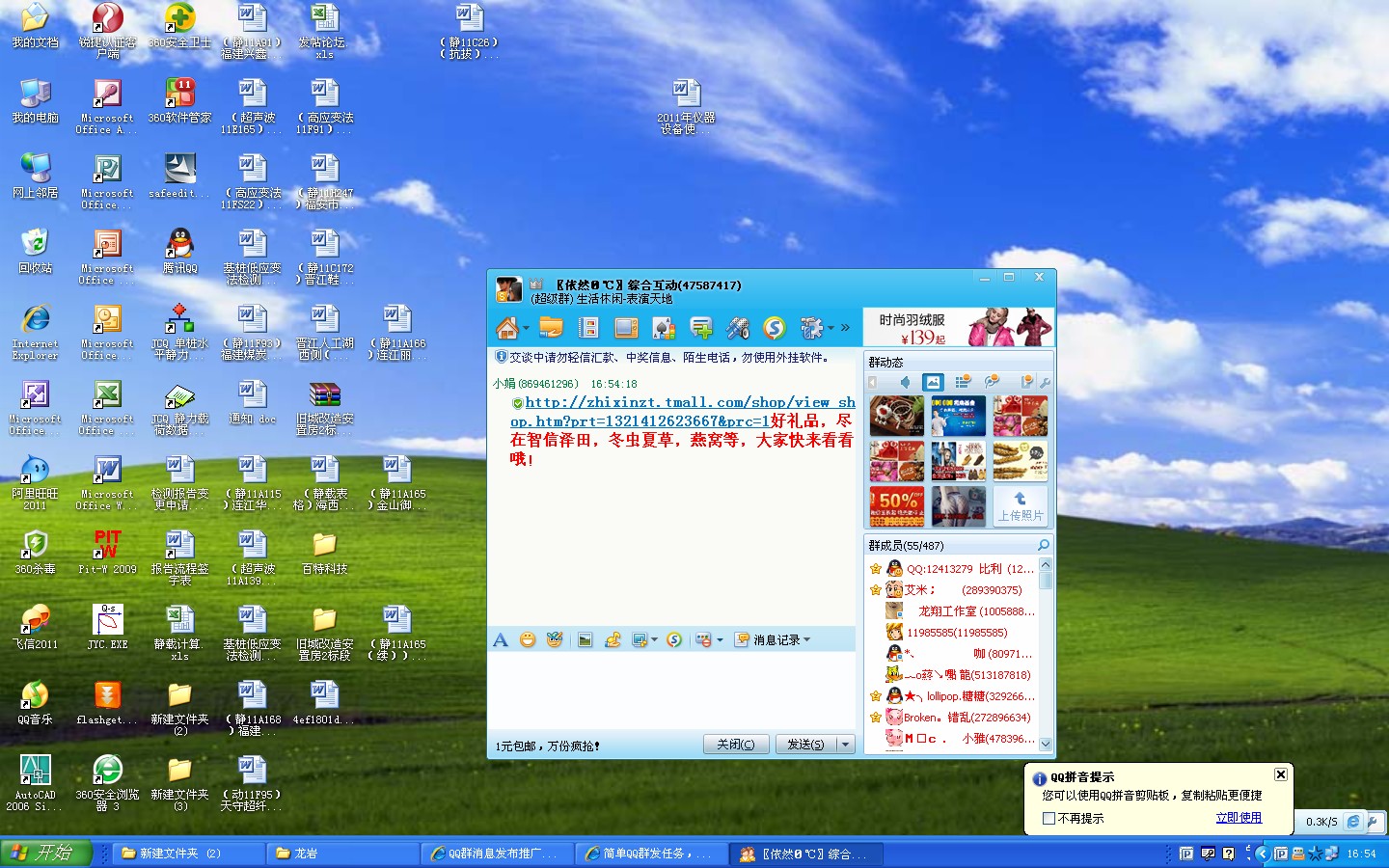Send a picture using image icon
The height and width of the screenshot is (868, 1389).
tap(585, 639)
